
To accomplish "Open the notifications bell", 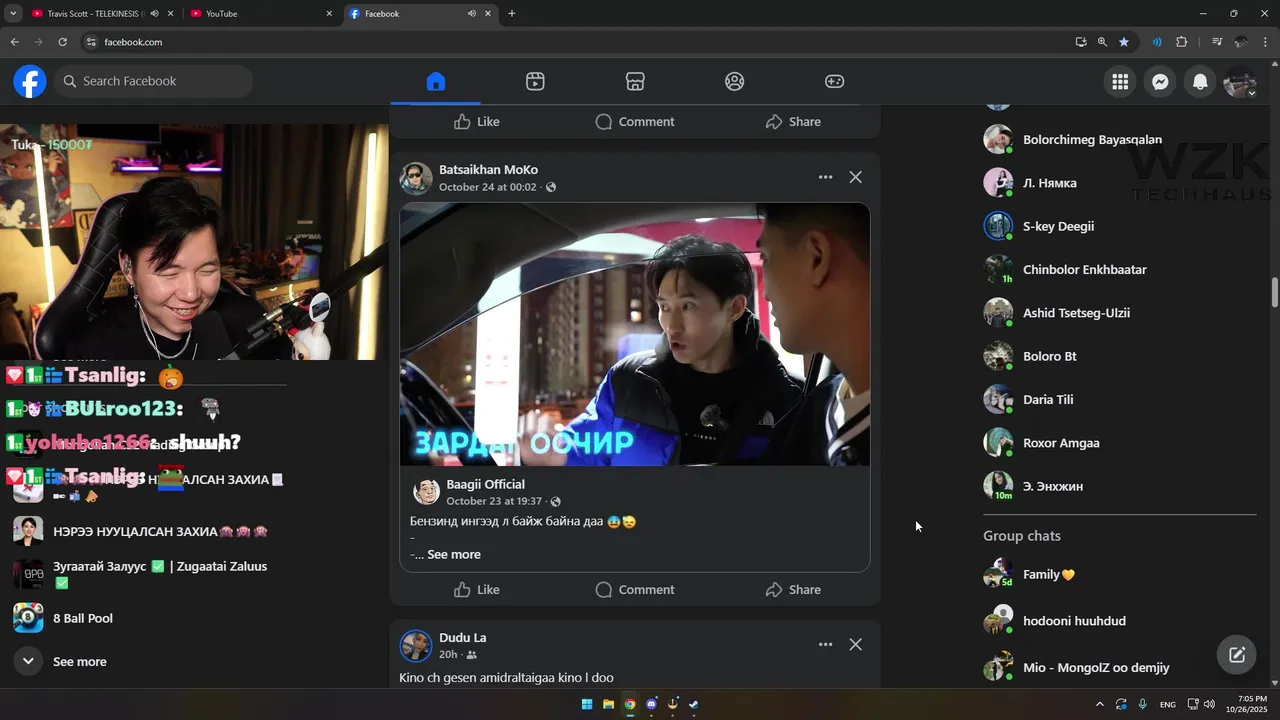I will [x=1200, y=82].
